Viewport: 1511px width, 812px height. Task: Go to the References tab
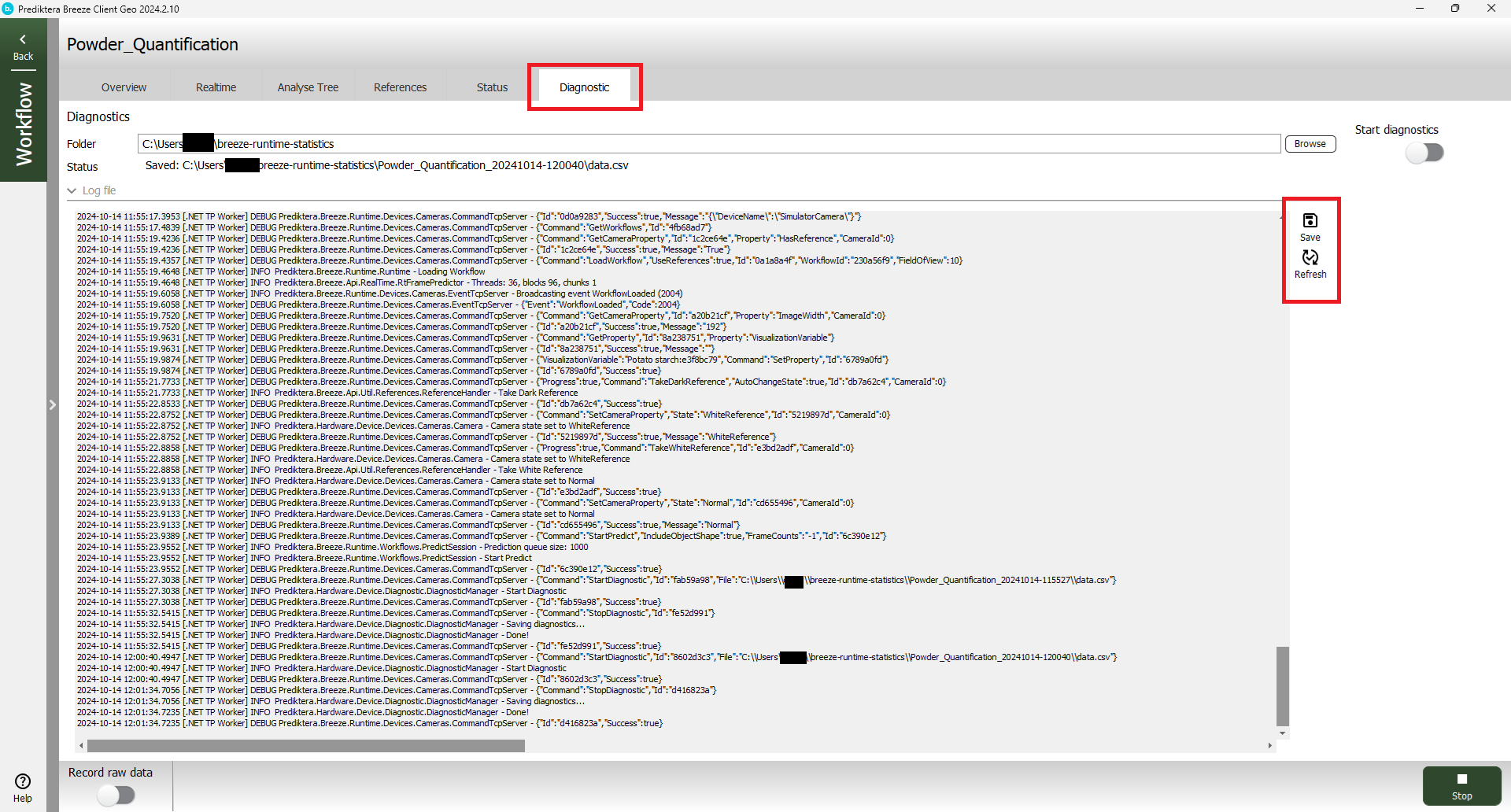[400, 87]
